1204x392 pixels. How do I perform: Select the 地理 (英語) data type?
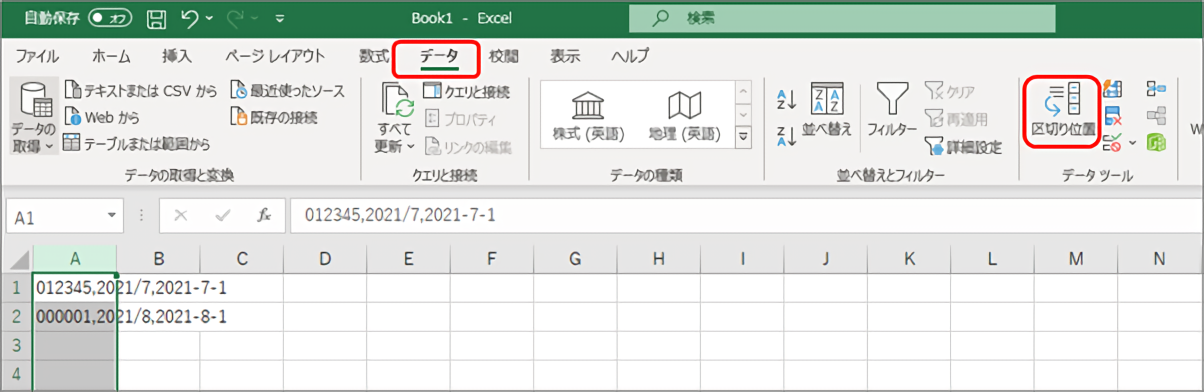(684, 115)
